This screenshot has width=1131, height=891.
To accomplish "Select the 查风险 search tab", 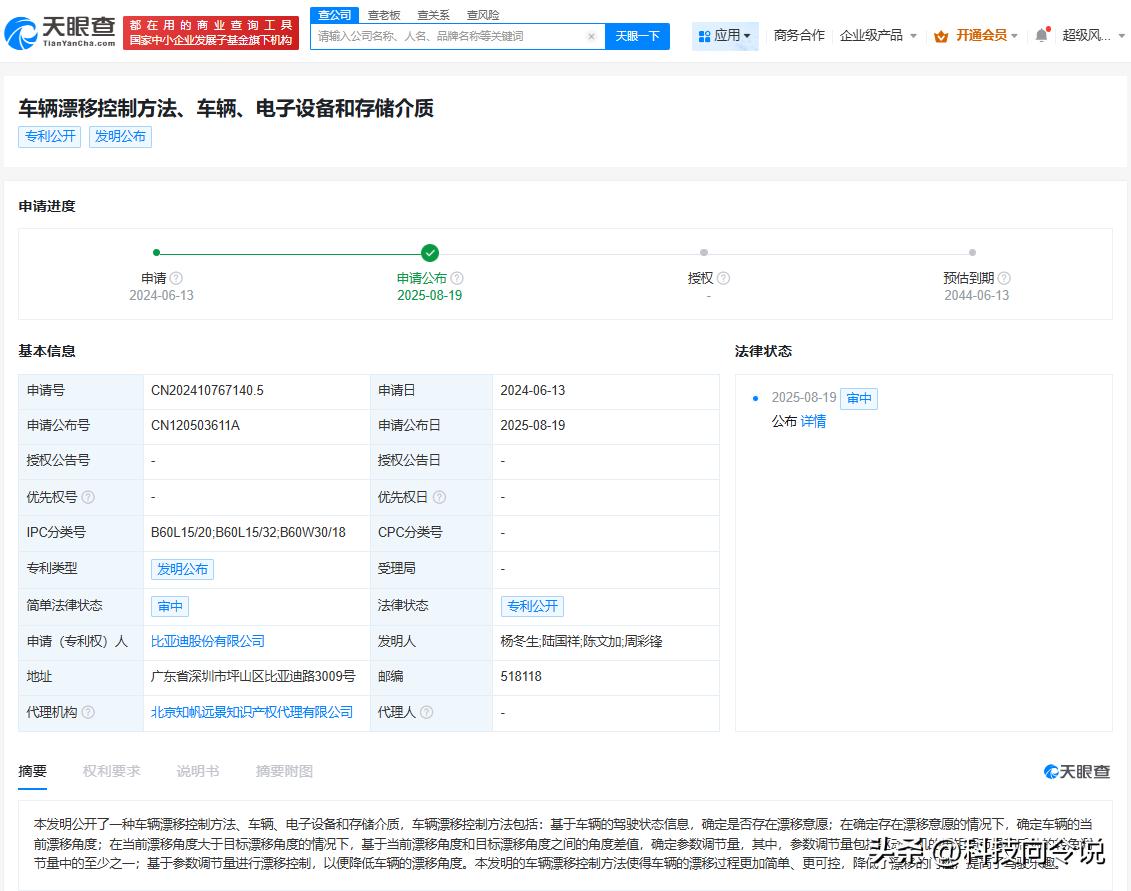I will tap(483, 15).
